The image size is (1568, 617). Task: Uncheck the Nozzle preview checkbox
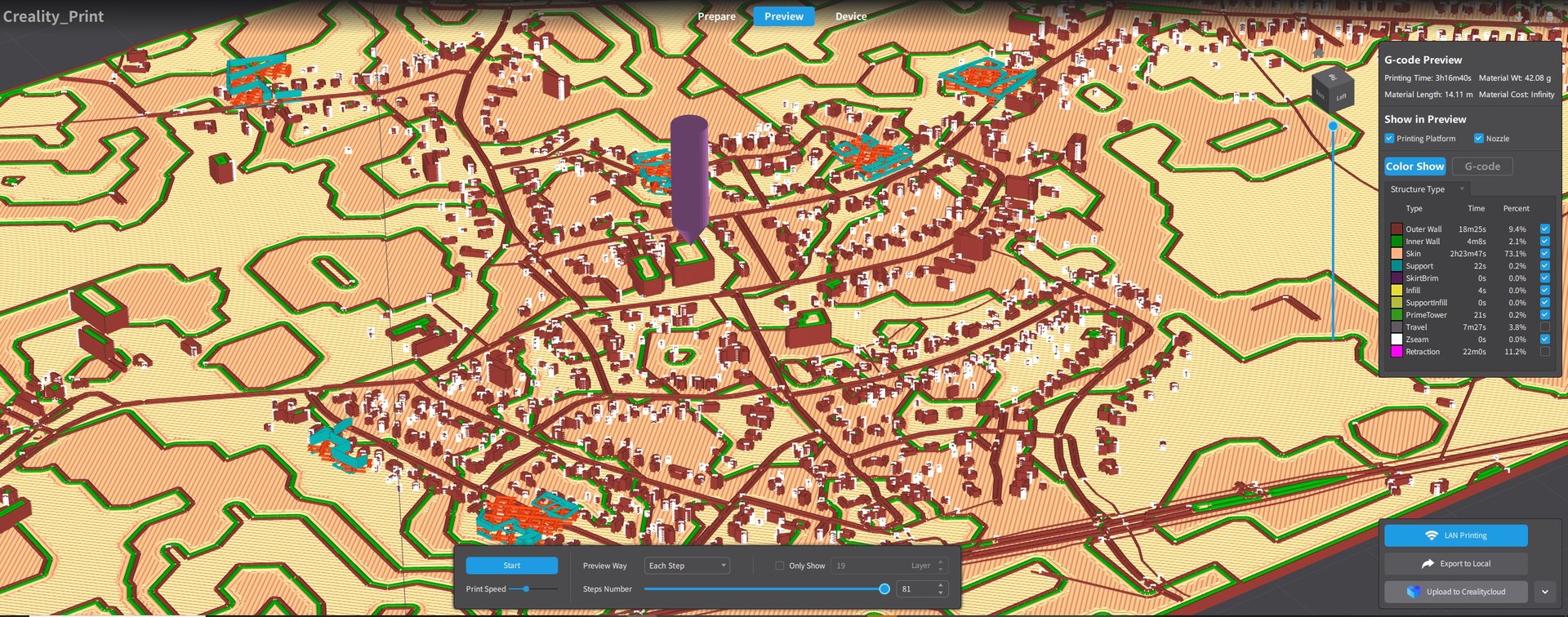click(x=1478, y=139)
